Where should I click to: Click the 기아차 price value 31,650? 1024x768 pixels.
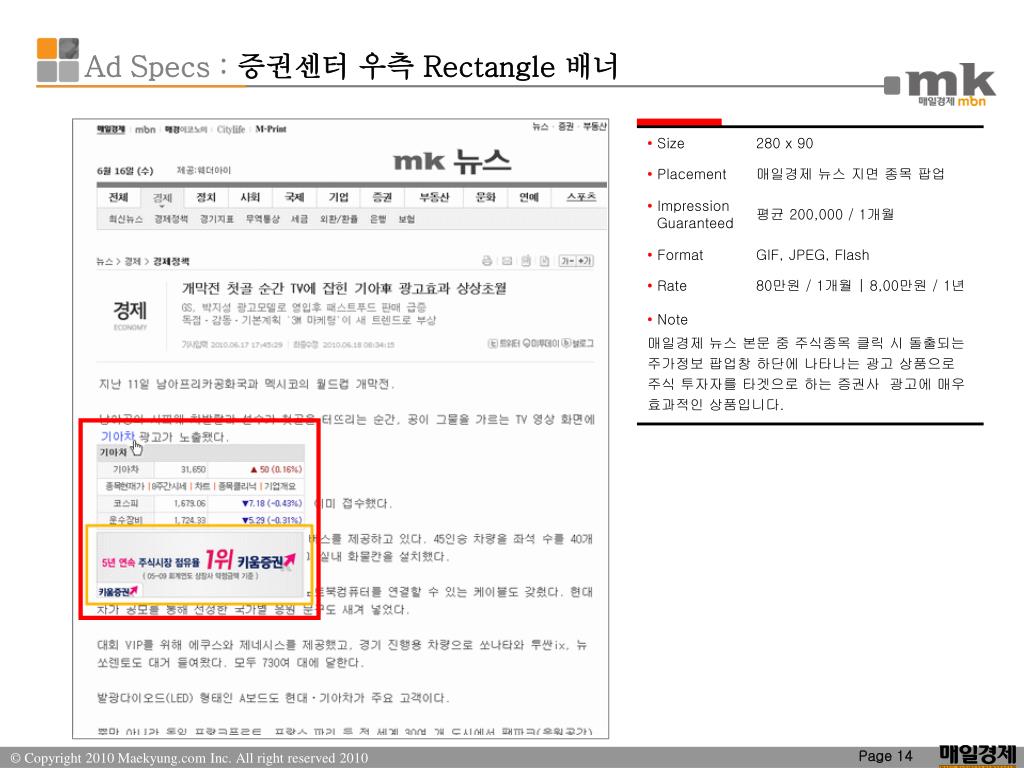click(x=193, y=470)
